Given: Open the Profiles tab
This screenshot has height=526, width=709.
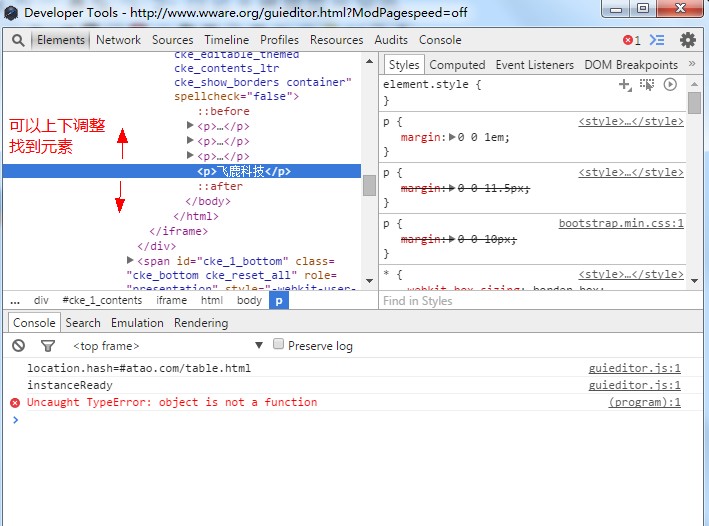Looking at the screenshot, I should (x=279, y=40).
